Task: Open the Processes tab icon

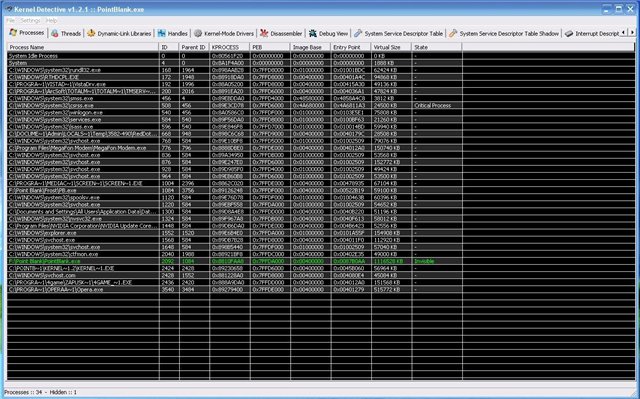Action: click(x=13, y=33)
